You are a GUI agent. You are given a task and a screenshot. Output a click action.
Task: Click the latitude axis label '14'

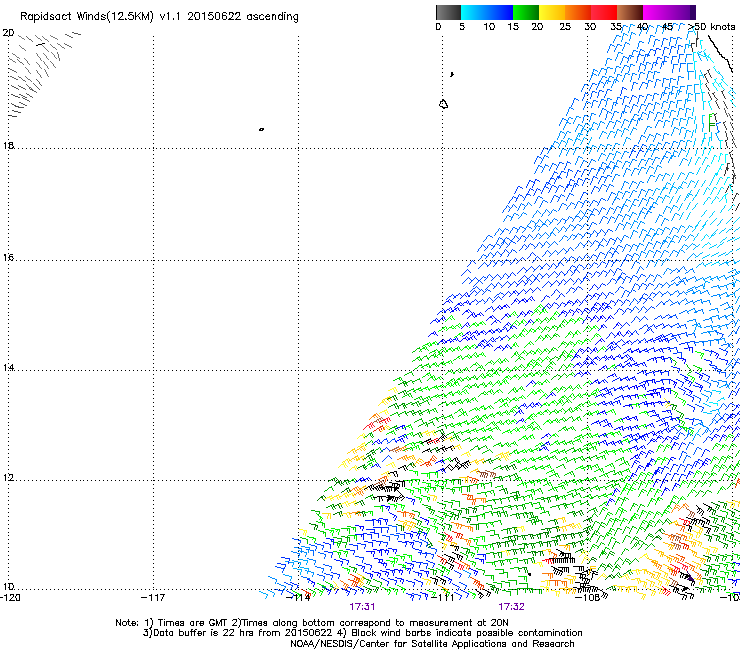8,367
